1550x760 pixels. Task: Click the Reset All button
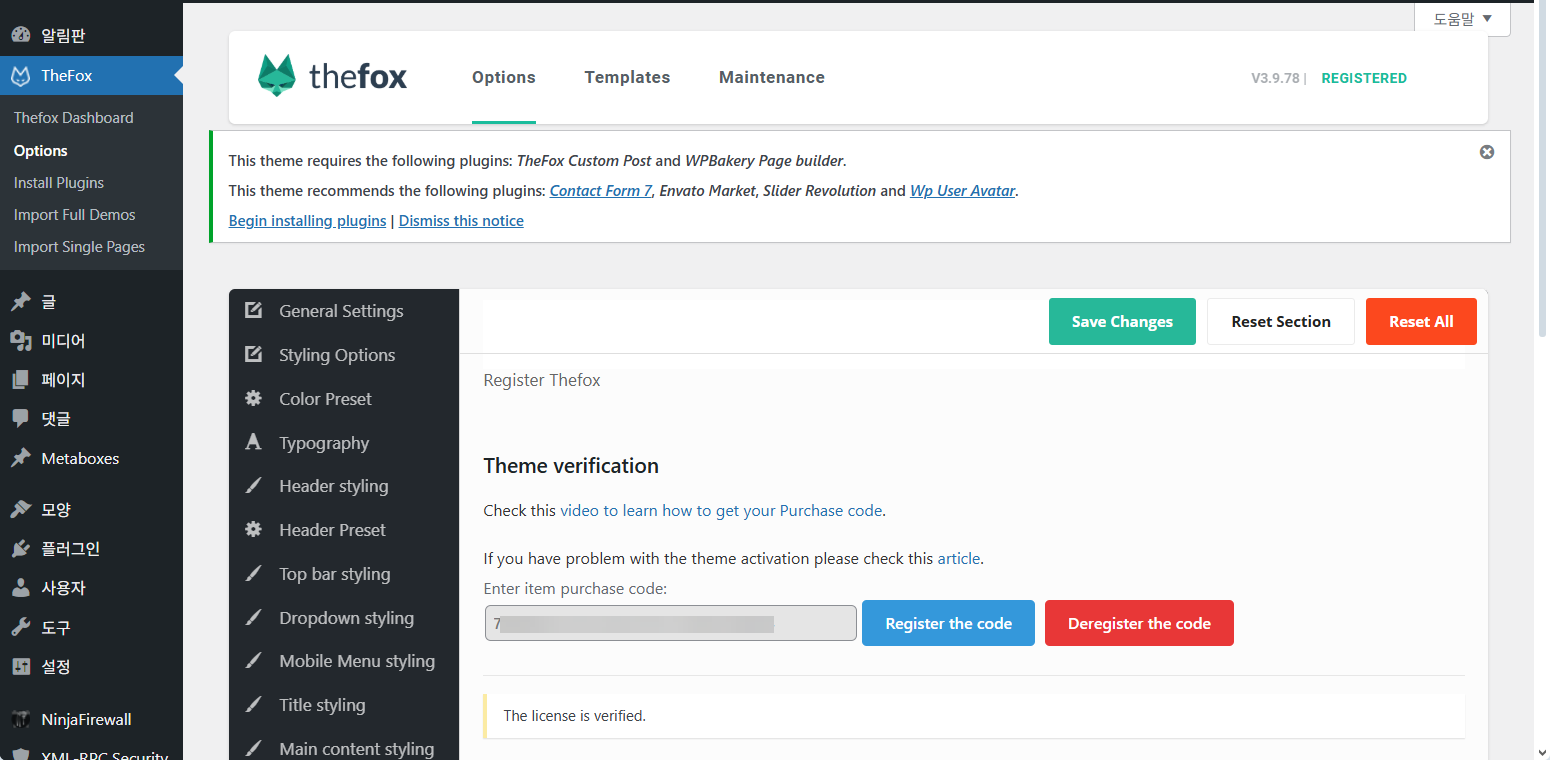pyautogui.click(x=1421, y=321)
